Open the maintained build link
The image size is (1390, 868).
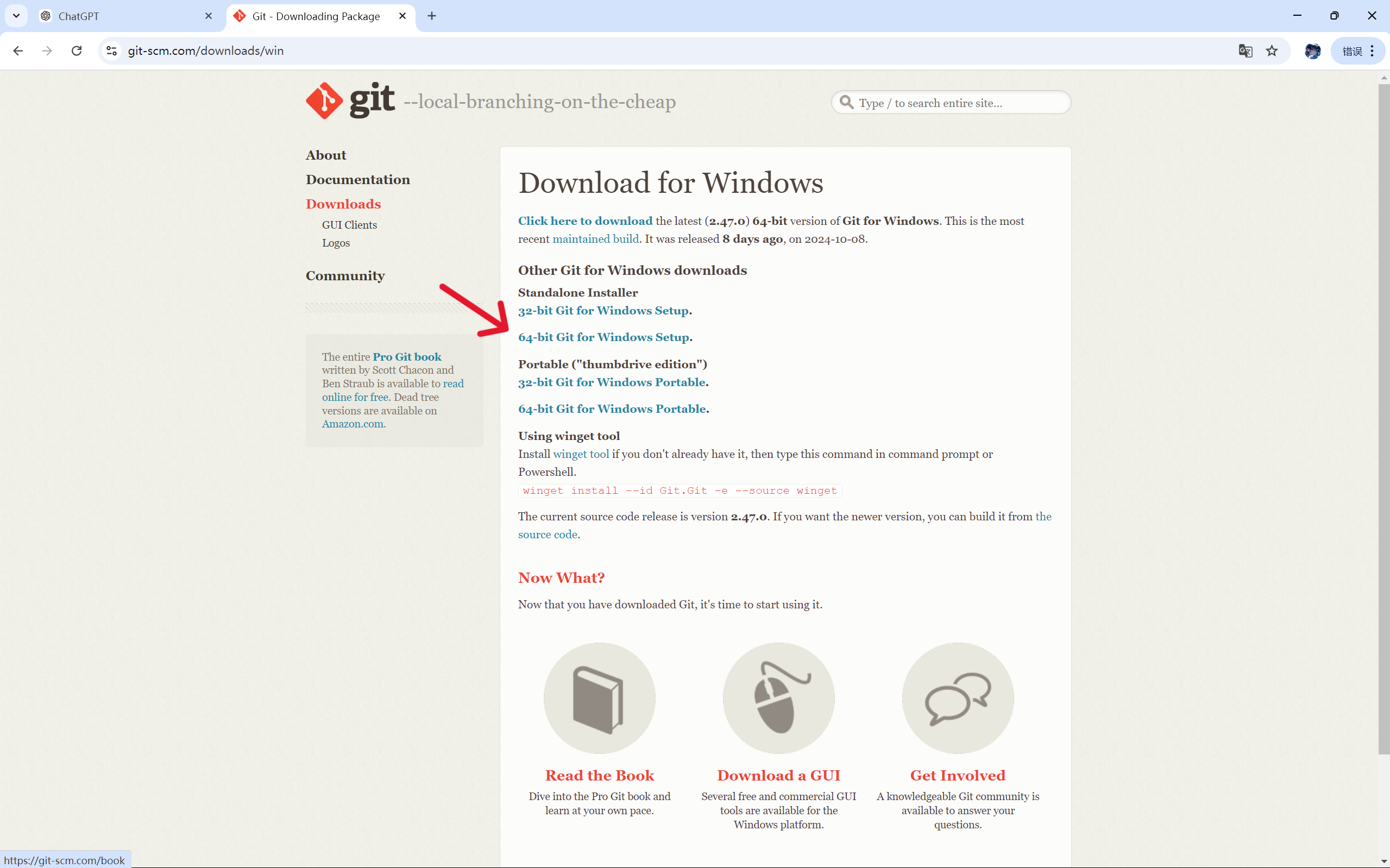tap(595, 239)
